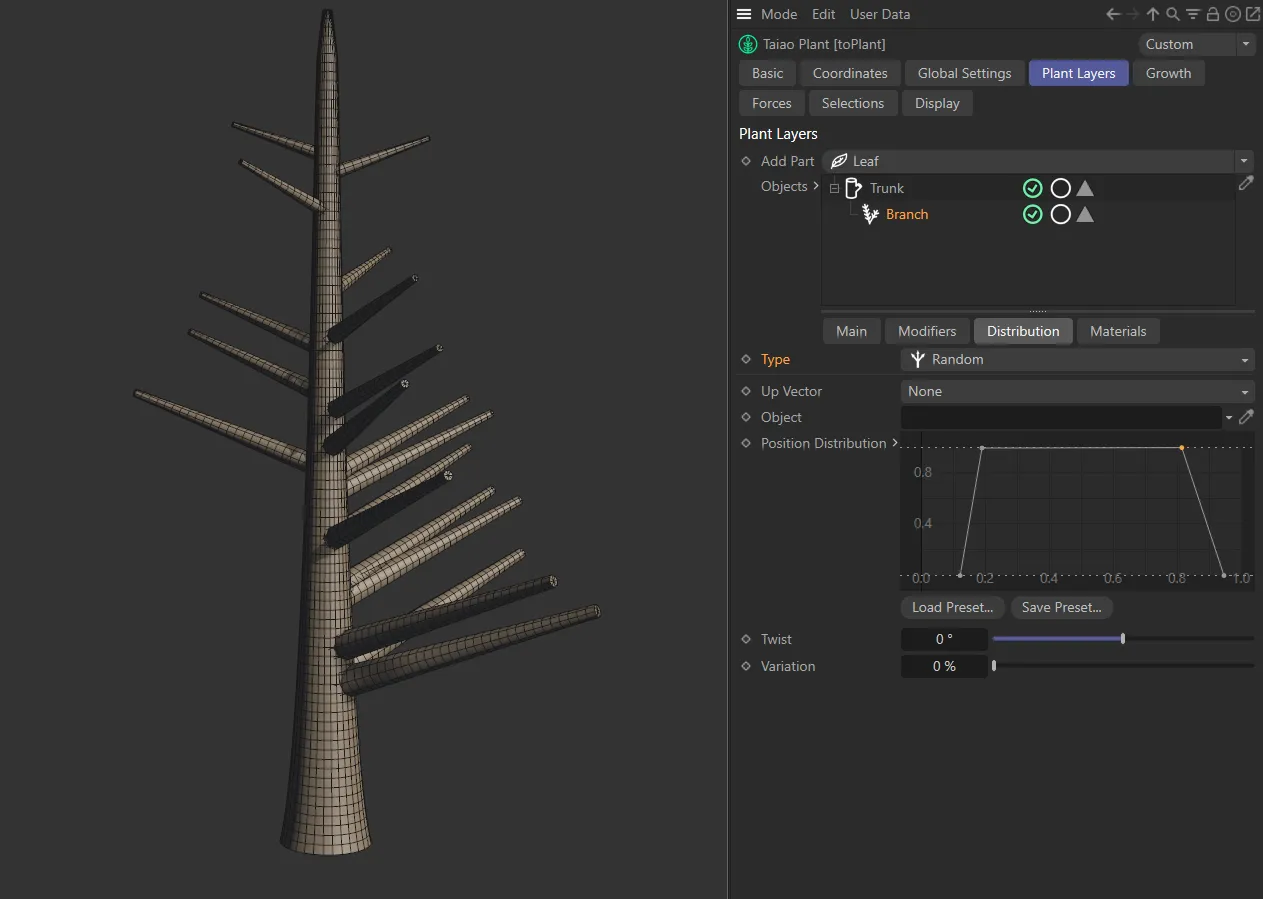
Task: Switch to the Growth tab
Action: [1168, 73]
